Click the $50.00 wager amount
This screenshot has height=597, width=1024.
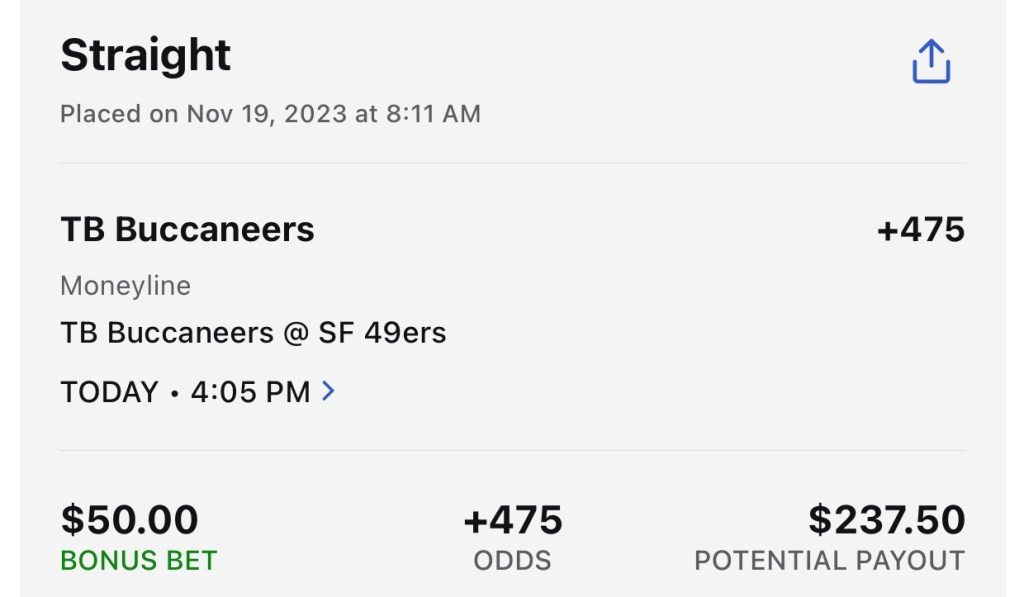[130, 520]
